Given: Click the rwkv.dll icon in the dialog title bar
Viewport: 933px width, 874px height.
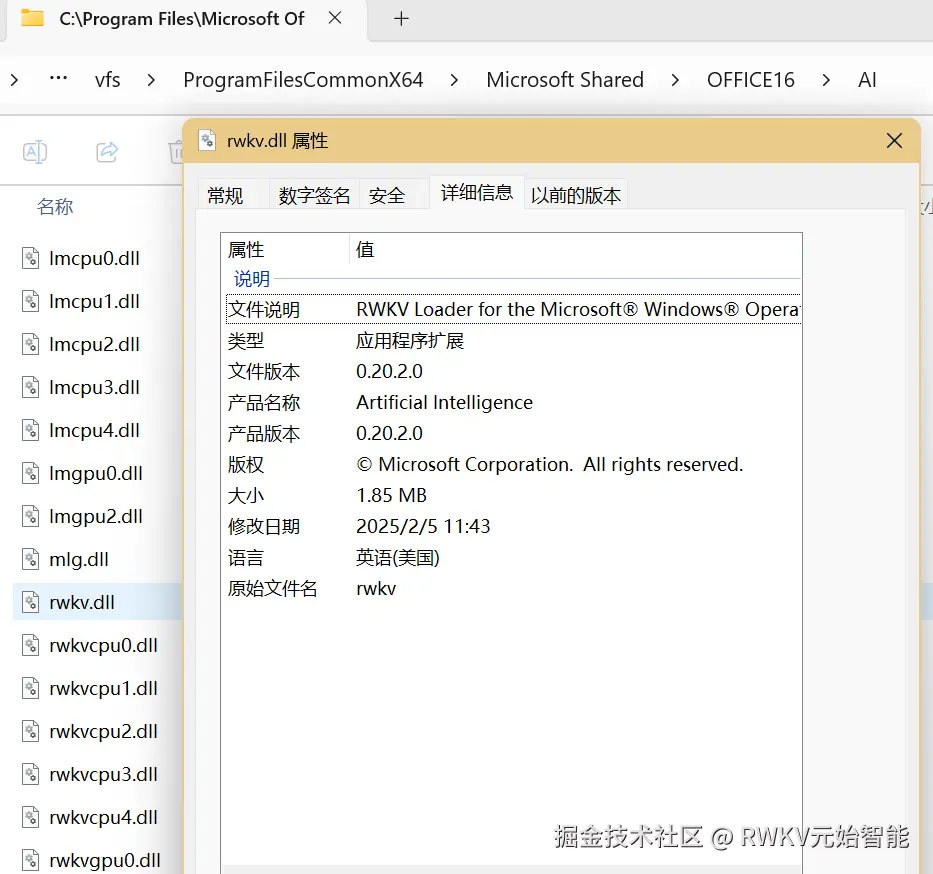Looking at the screenshot, I should 209,141.
